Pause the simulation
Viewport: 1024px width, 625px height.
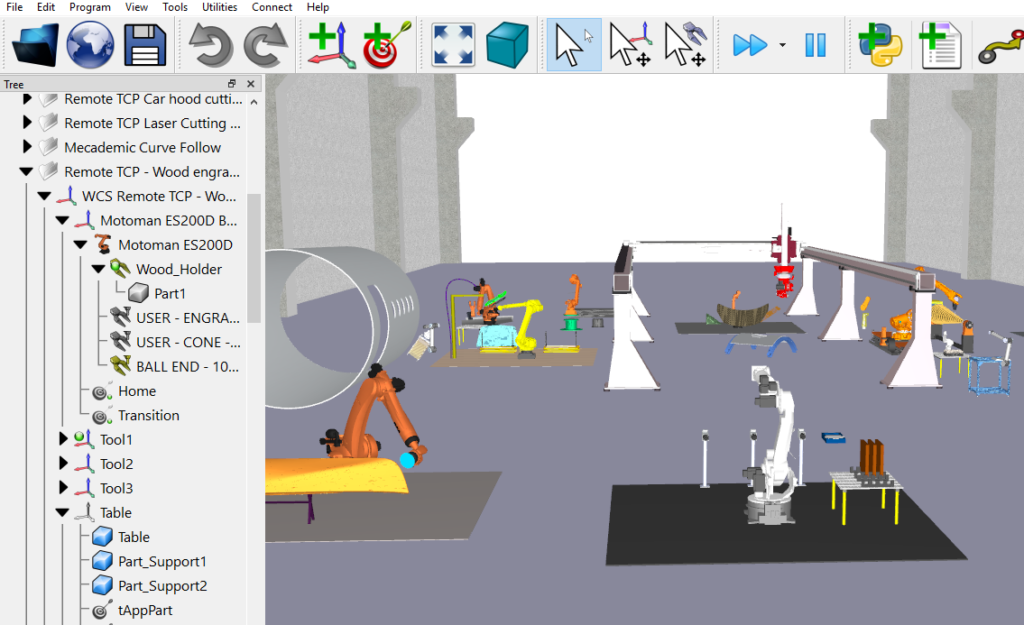click(x=815, y=45)
